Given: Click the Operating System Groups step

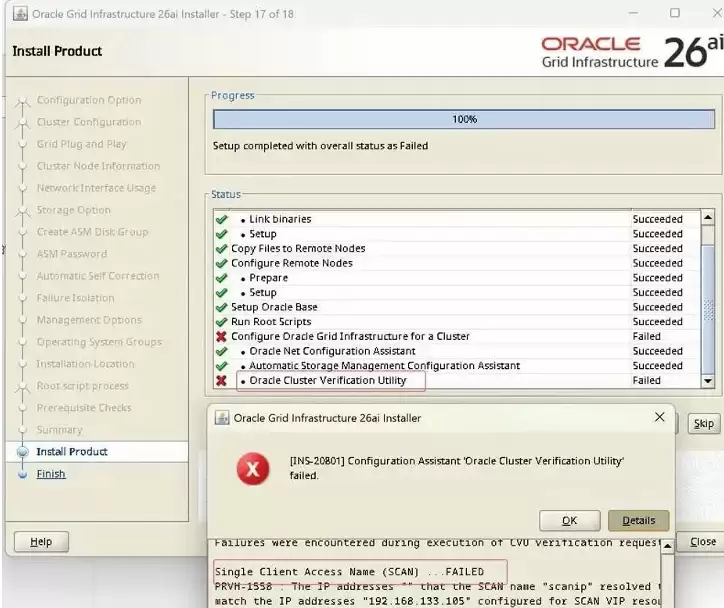Looking at the screenshot, I should pos(99,342).
